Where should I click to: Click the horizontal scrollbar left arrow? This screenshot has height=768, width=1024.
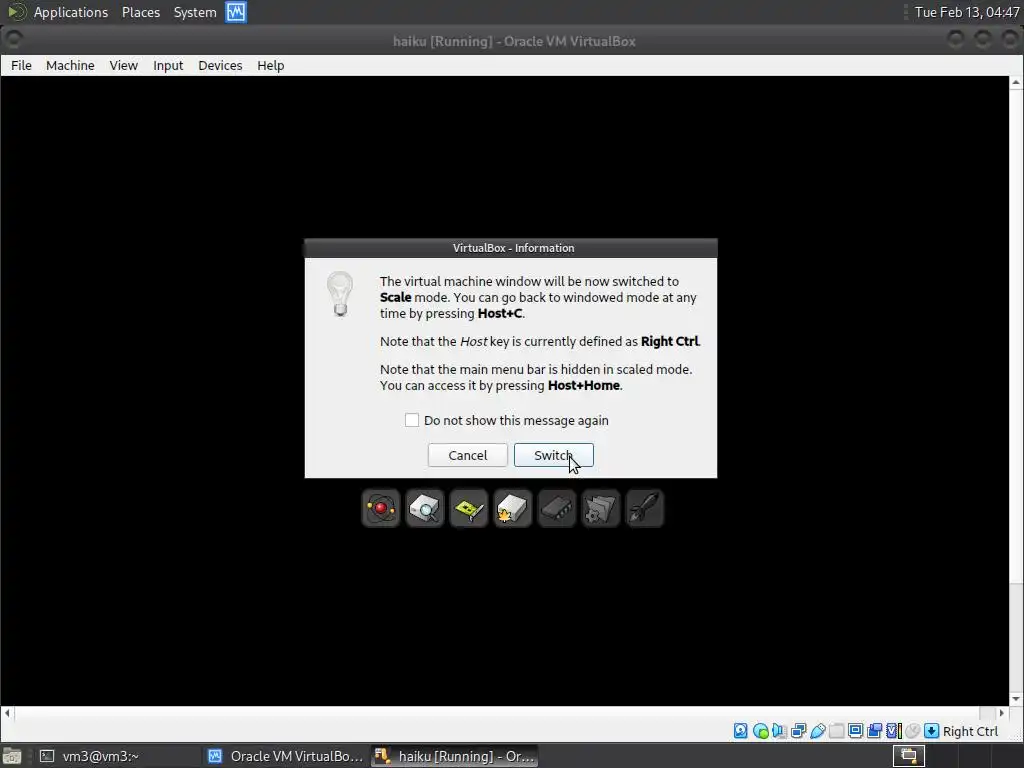7,713
